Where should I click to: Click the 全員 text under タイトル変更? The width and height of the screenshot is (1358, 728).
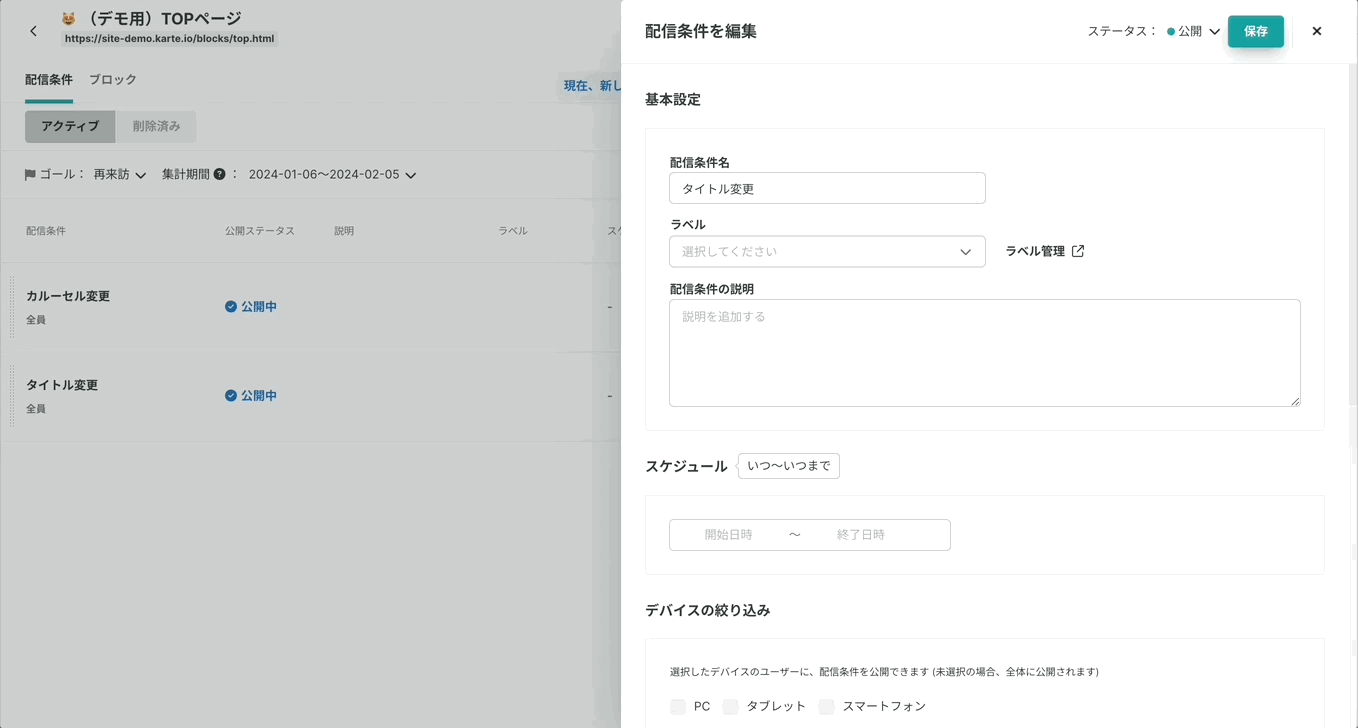[x=36, y=409]
